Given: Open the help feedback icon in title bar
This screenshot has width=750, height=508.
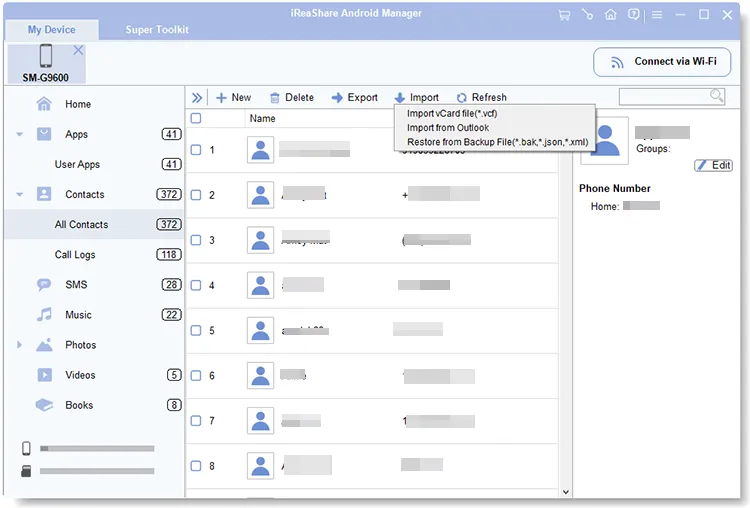Looking at the screenshot, I should click(x=633, y=15).
